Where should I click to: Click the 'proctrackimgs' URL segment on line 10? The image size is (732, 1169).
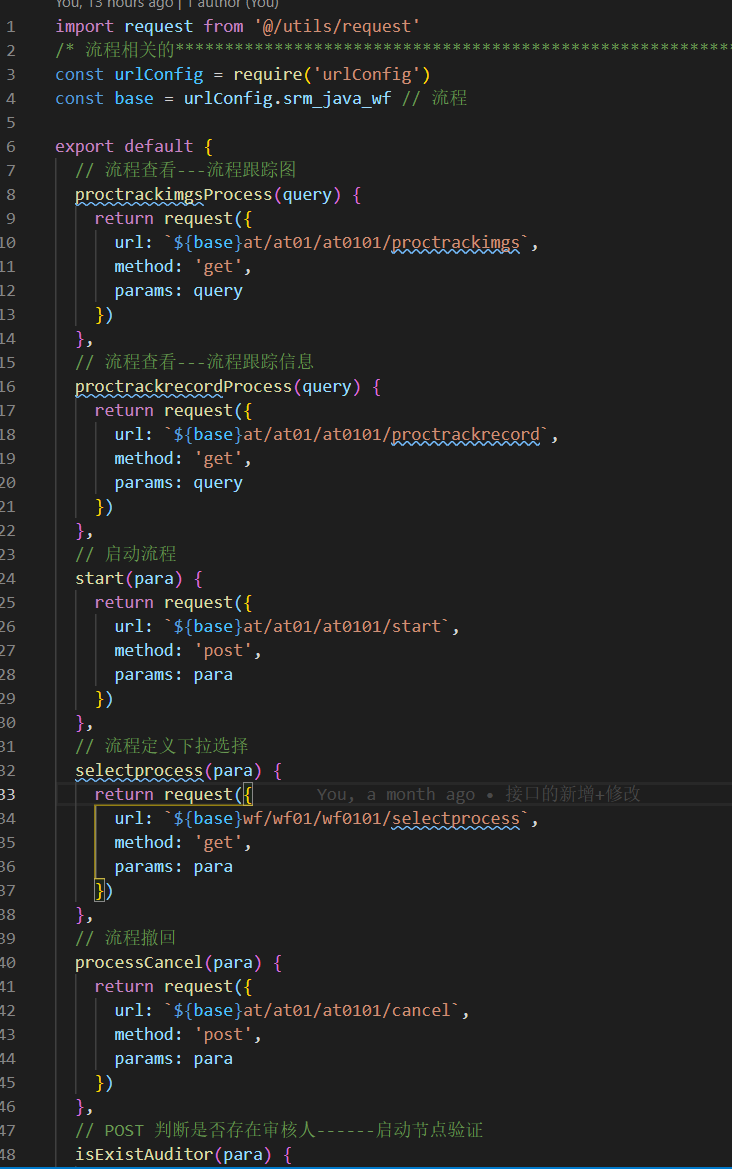pos(455,243)
